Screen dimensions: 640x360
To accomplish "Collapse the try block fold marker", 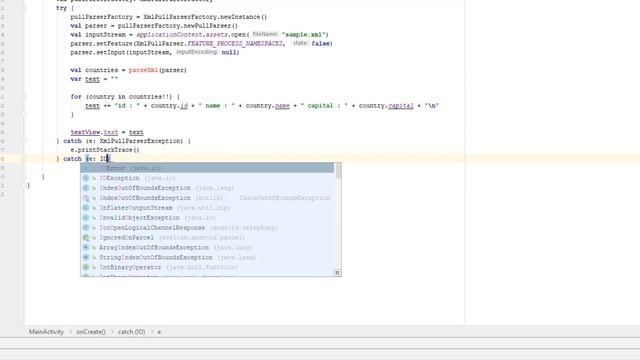I will pyautogui.click(x=24, y=8).
